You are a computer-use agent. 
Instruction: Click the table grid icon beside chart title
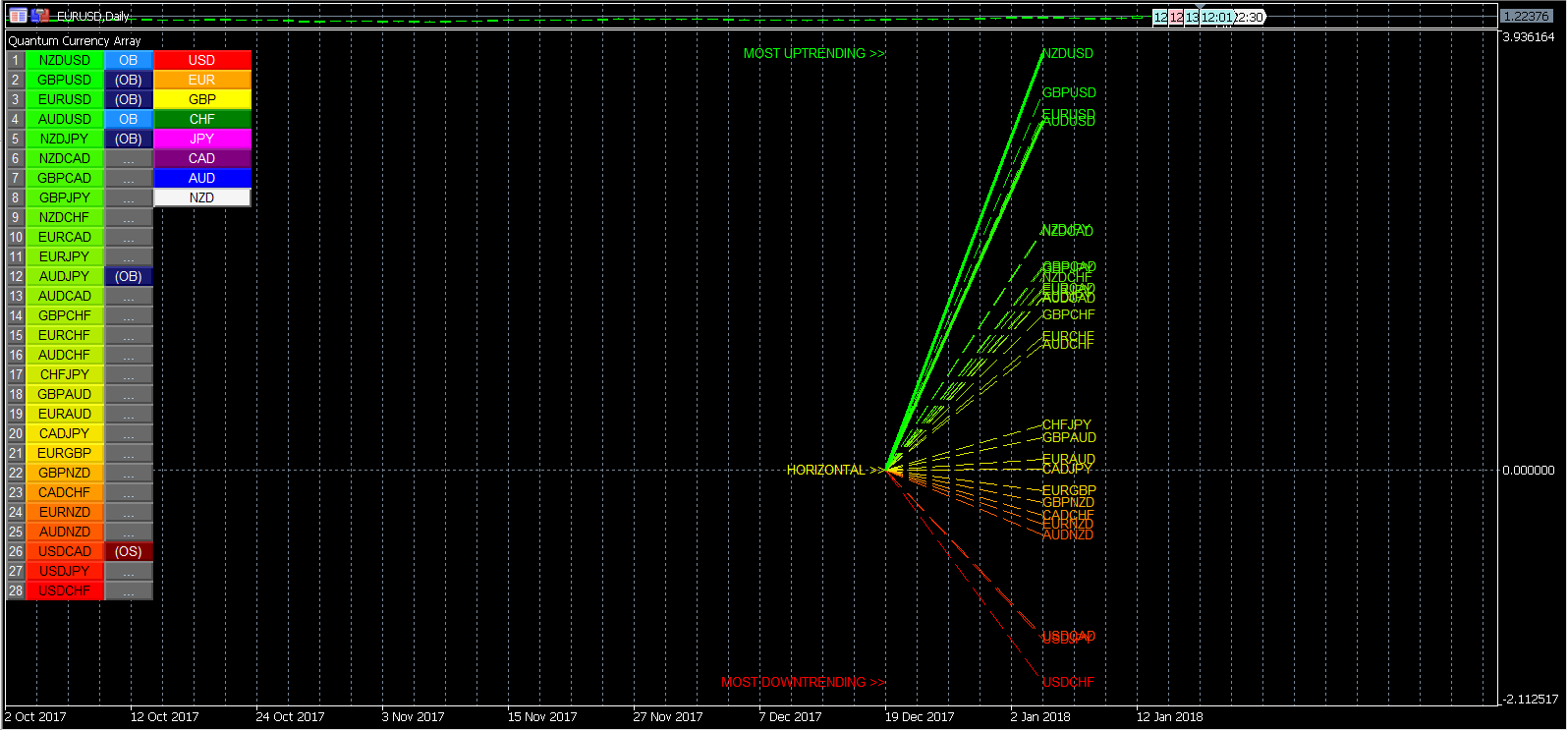coord(18,16)
